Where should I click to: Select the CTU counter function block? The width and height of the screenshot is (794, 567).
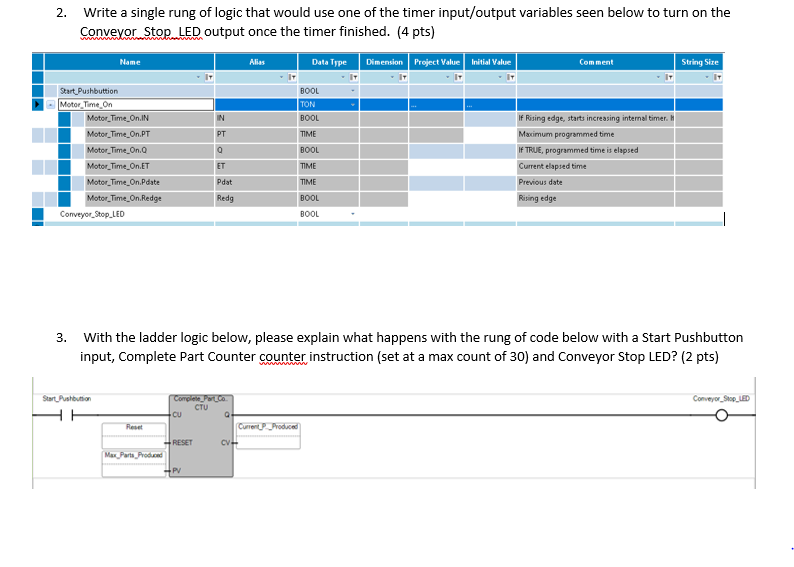coord(201,436)
